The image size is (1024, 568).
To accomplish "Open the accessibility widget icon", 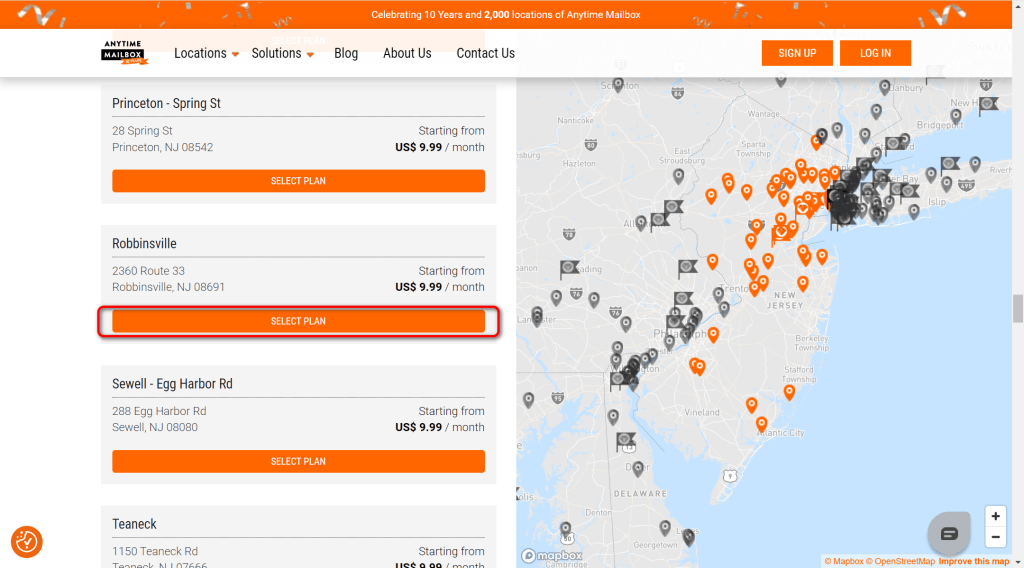I will point(27,542).
